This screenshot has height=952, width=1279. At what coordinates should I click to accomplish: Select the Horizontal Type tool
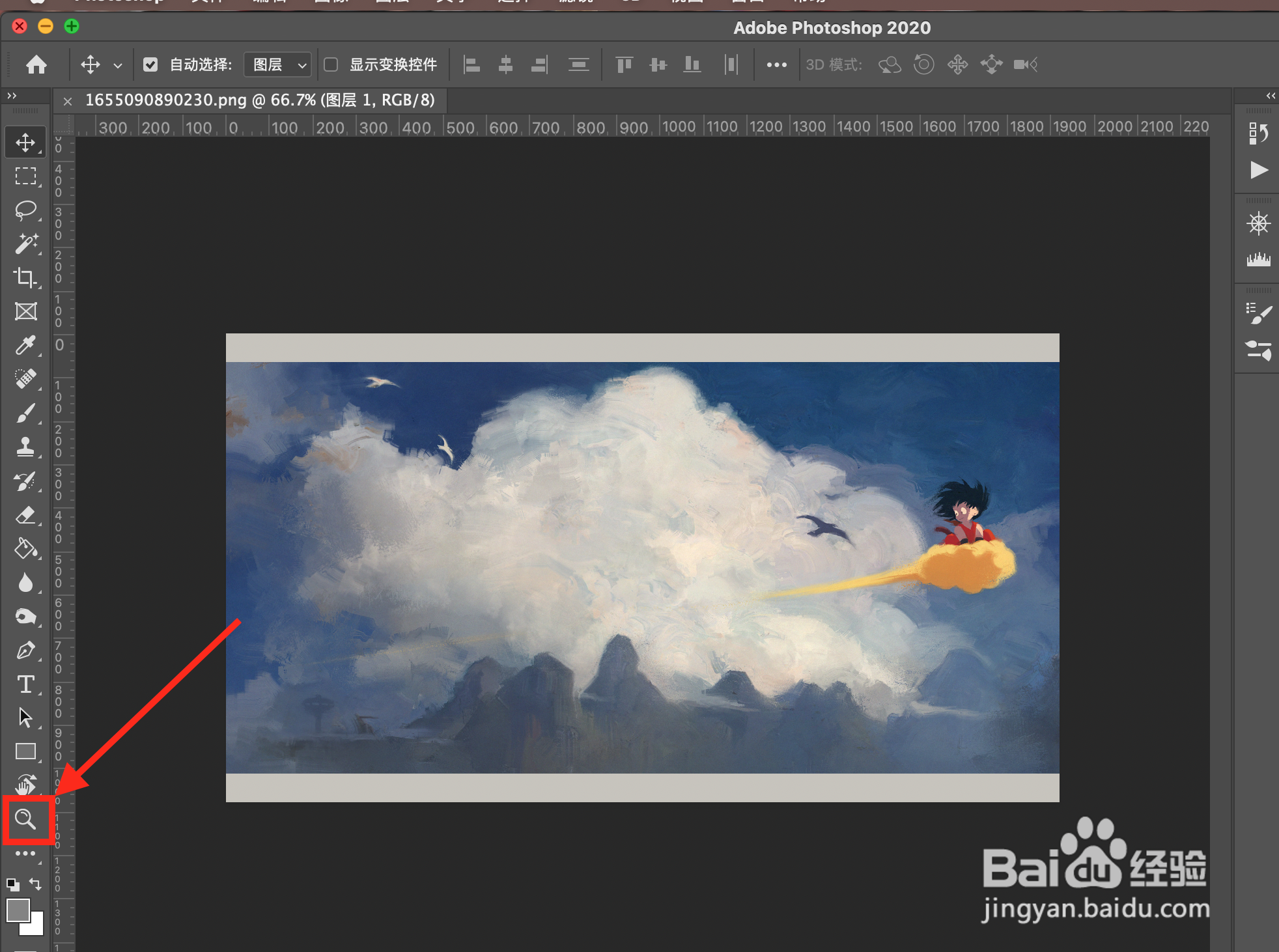(25, 684)
